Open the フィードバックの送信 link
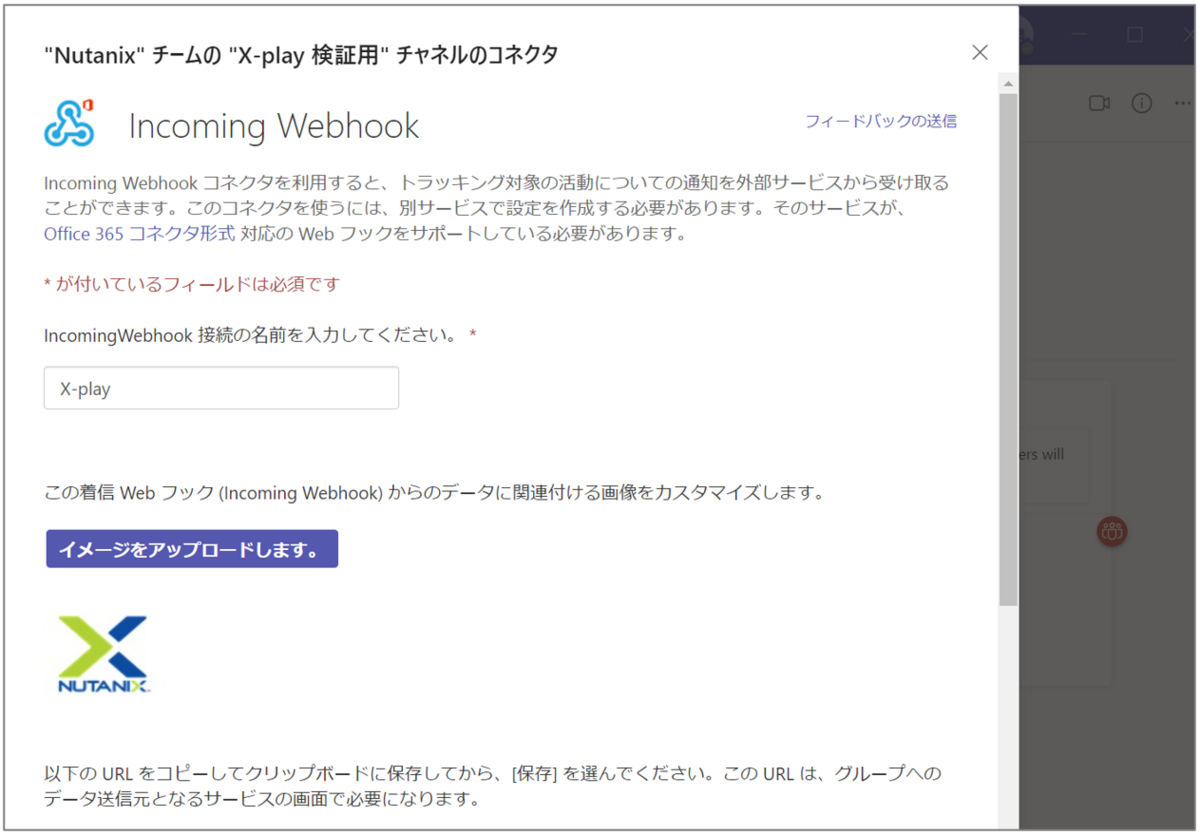This screenshot has width=1200, height=835. pyautogui.click(x=881, y=121)
